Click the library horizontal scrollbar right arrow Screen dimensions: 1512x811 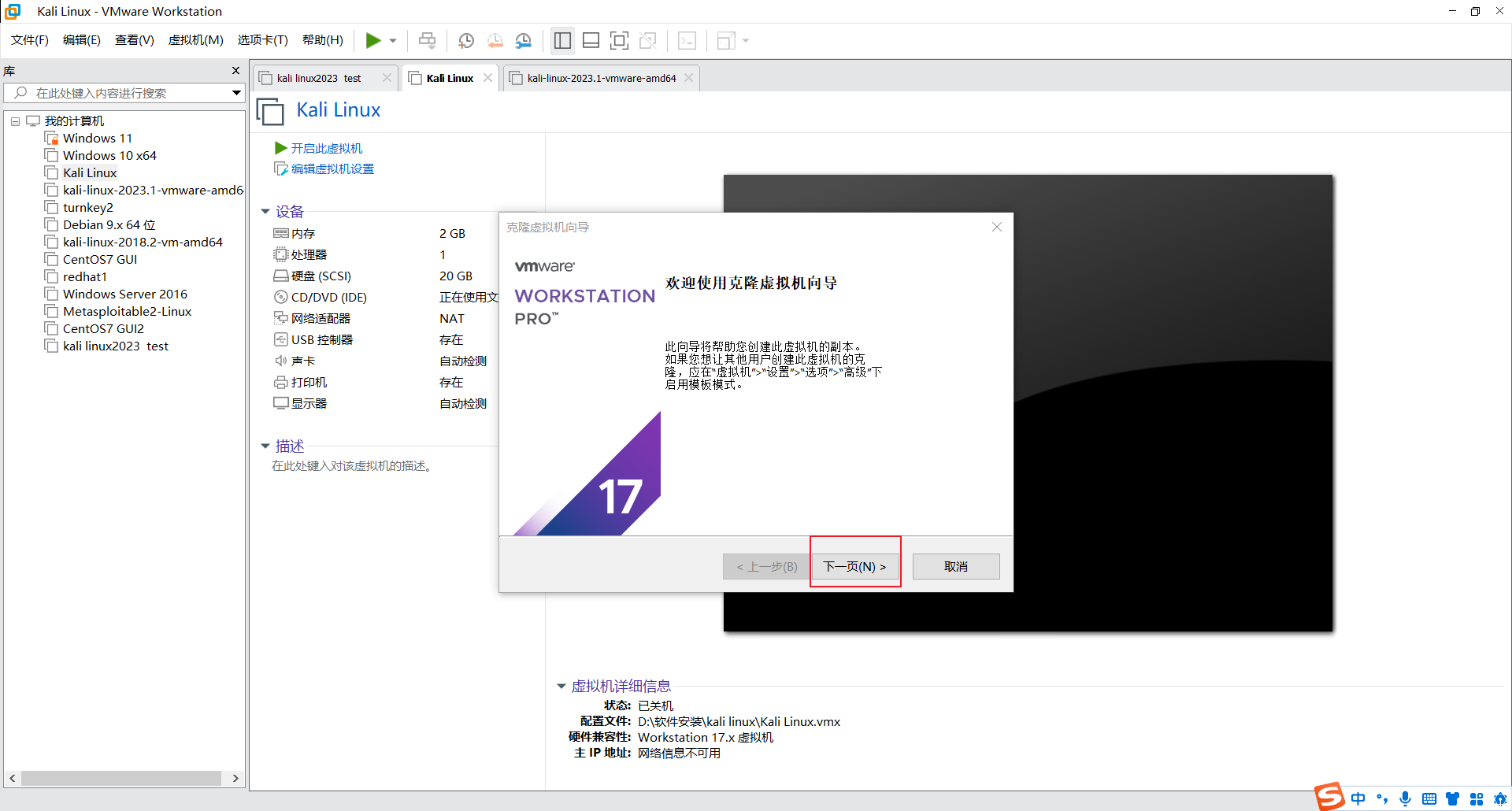coord(235,778)
